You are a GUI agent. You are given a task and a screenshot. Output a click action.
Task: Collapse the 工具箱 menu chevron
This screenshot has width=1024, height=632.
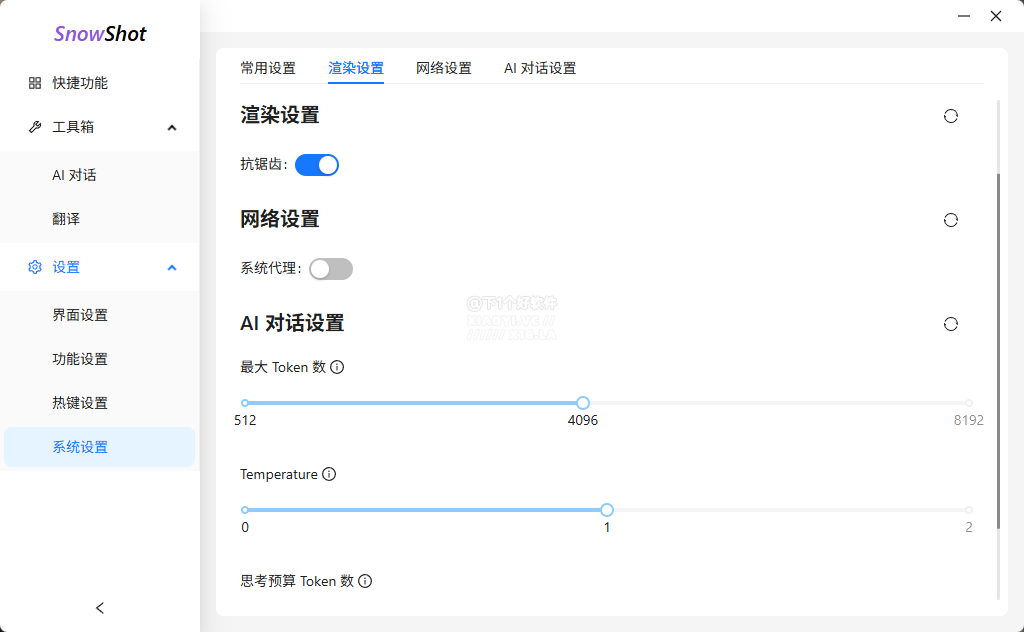pyautogui.click(x=172, y=127)
